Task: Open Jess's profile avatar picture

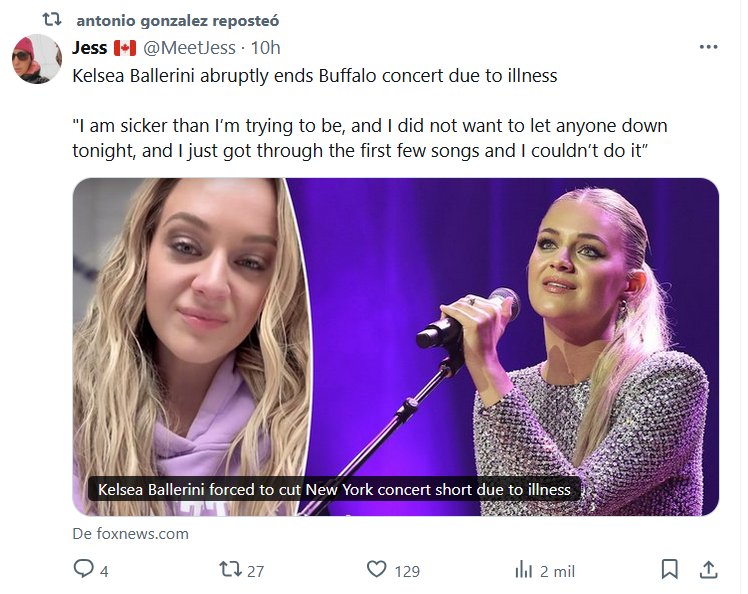Action: tap(37, 59)
